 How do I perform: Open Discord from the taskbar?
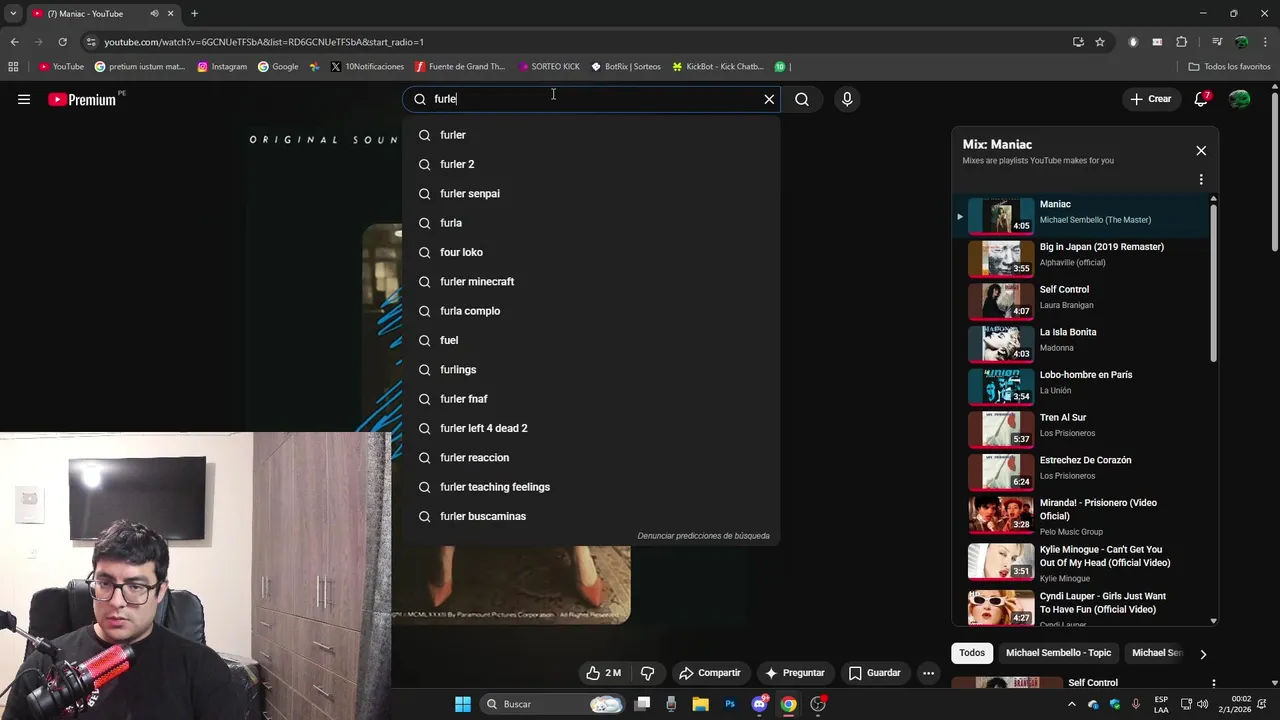click(759, 704)
